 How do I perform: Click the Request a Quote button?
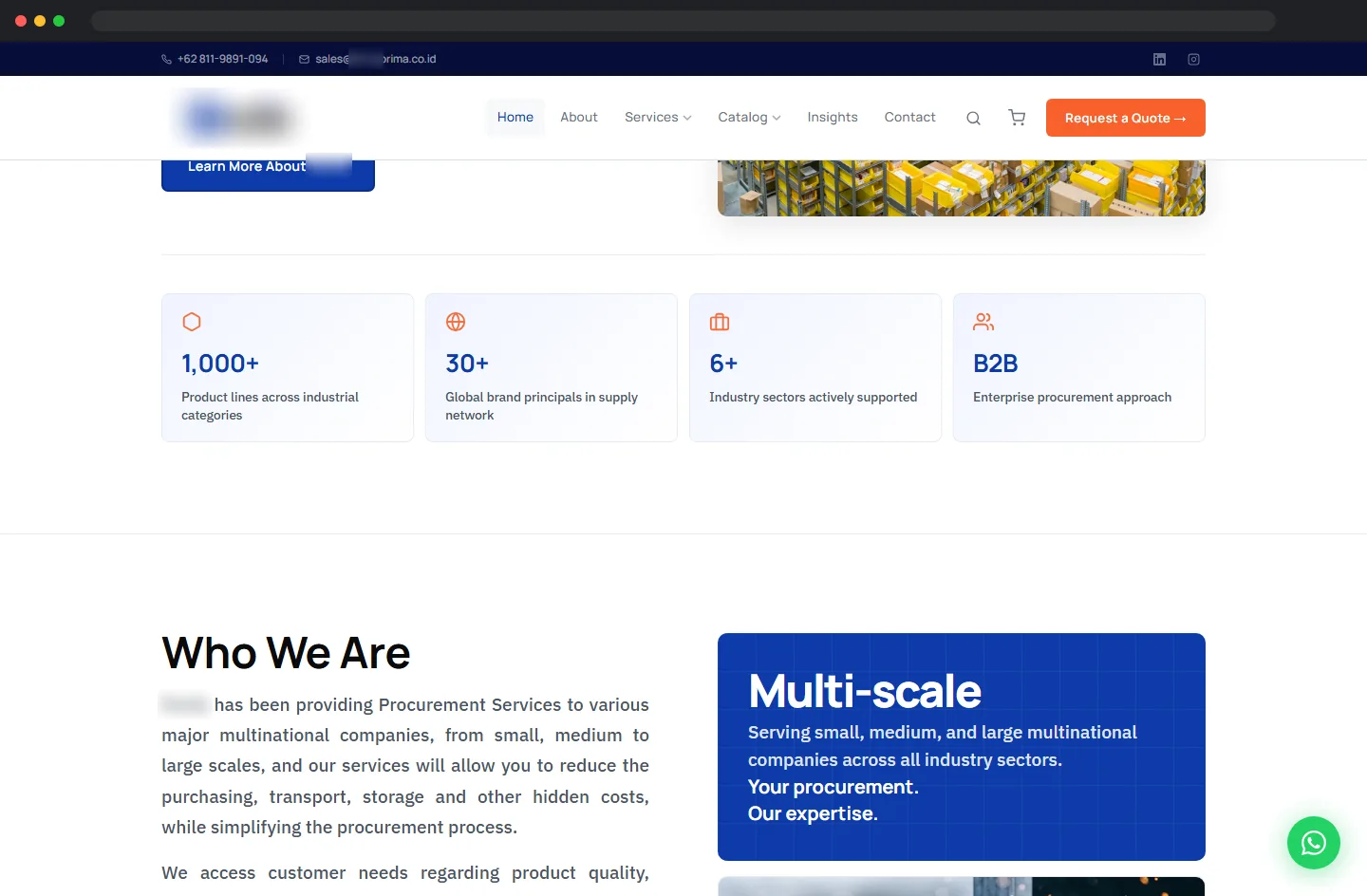pyautogui.click(x=1126, y=118)
